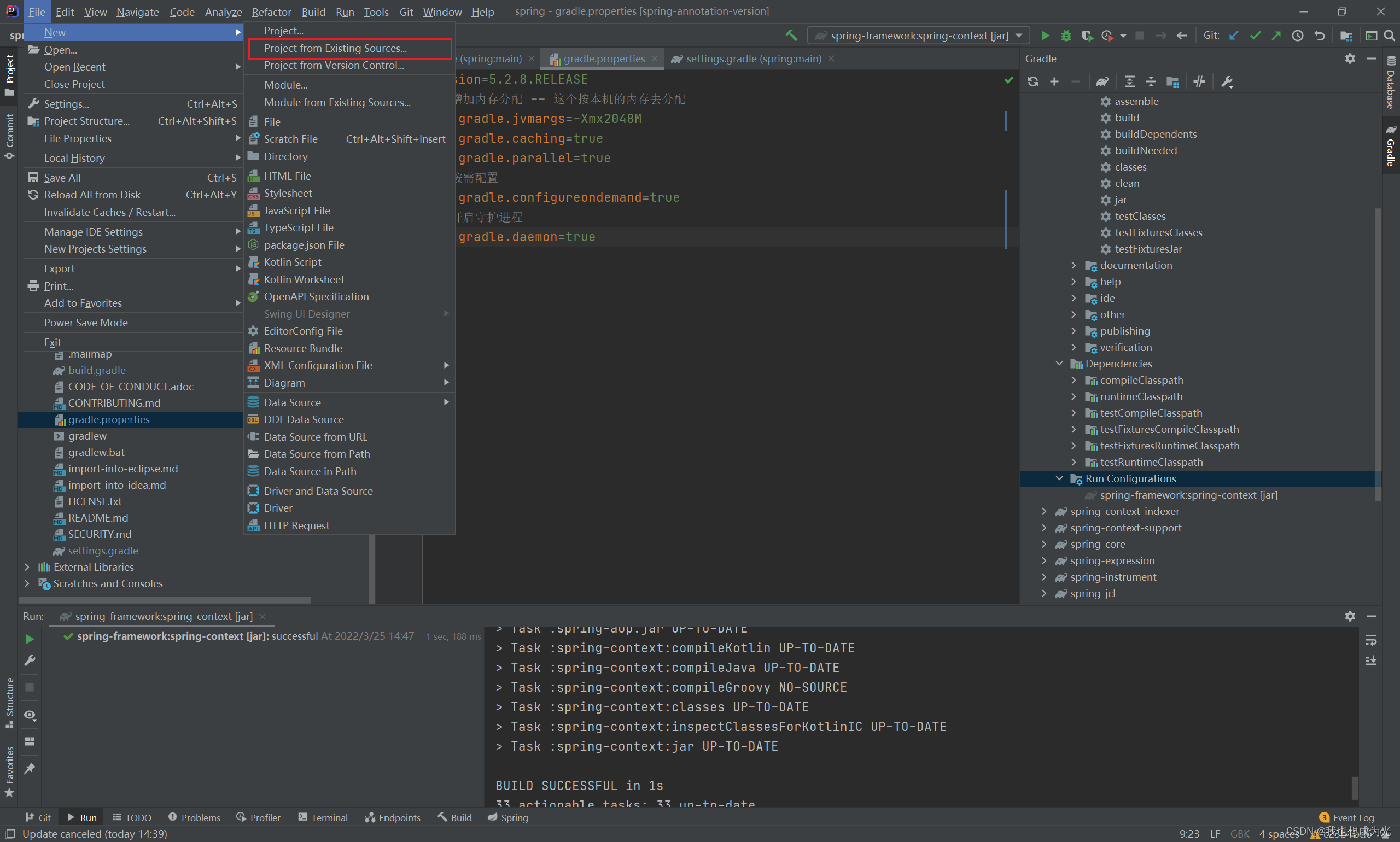Click Collapse All icon in Gradle toolbar
This screenshot has height=842, width=1400.
coord(1151,81)
